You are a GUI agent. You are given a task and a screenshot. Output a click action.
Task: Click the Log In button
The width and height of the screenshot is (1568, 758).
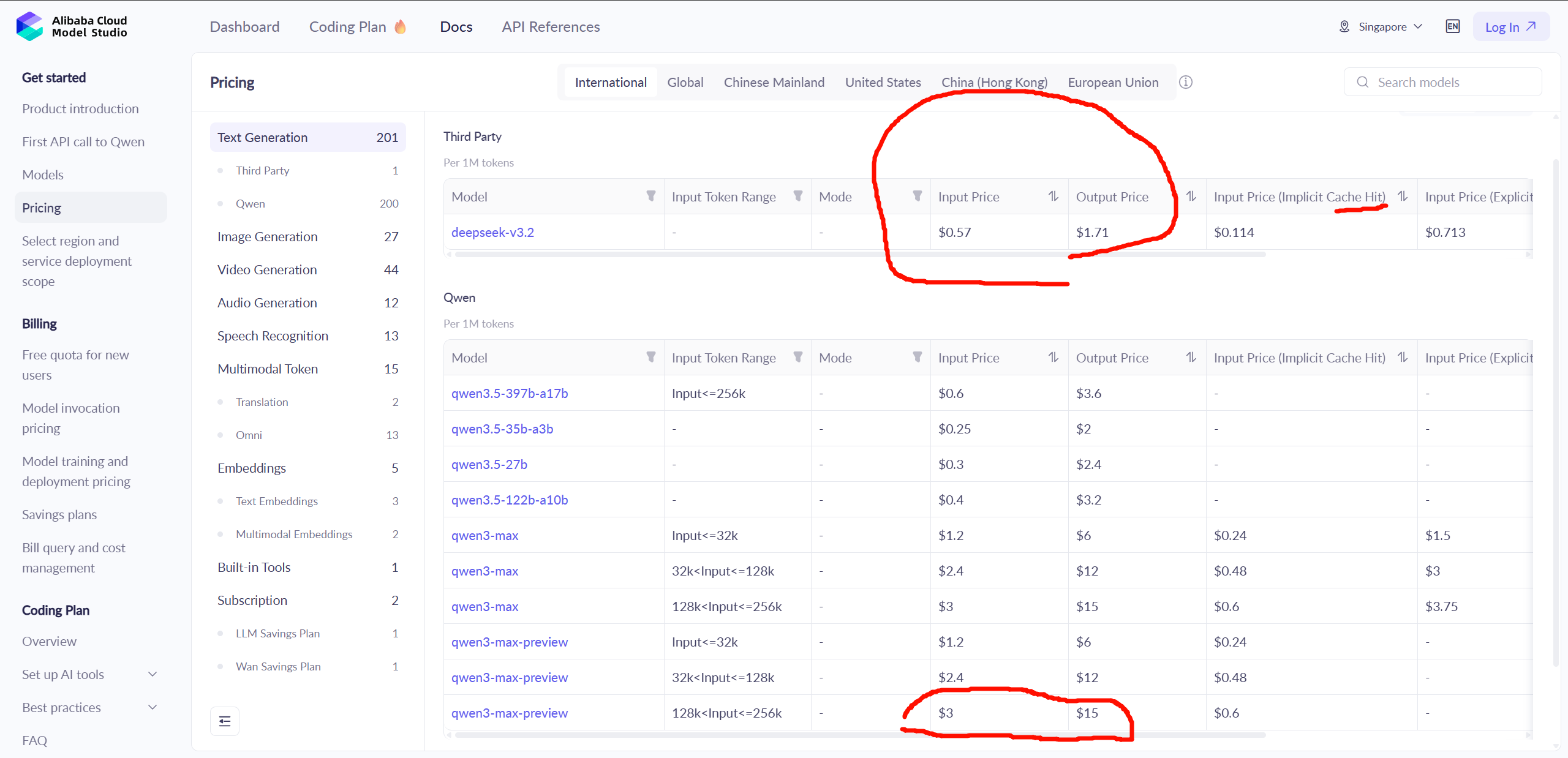pos(1510,26)
